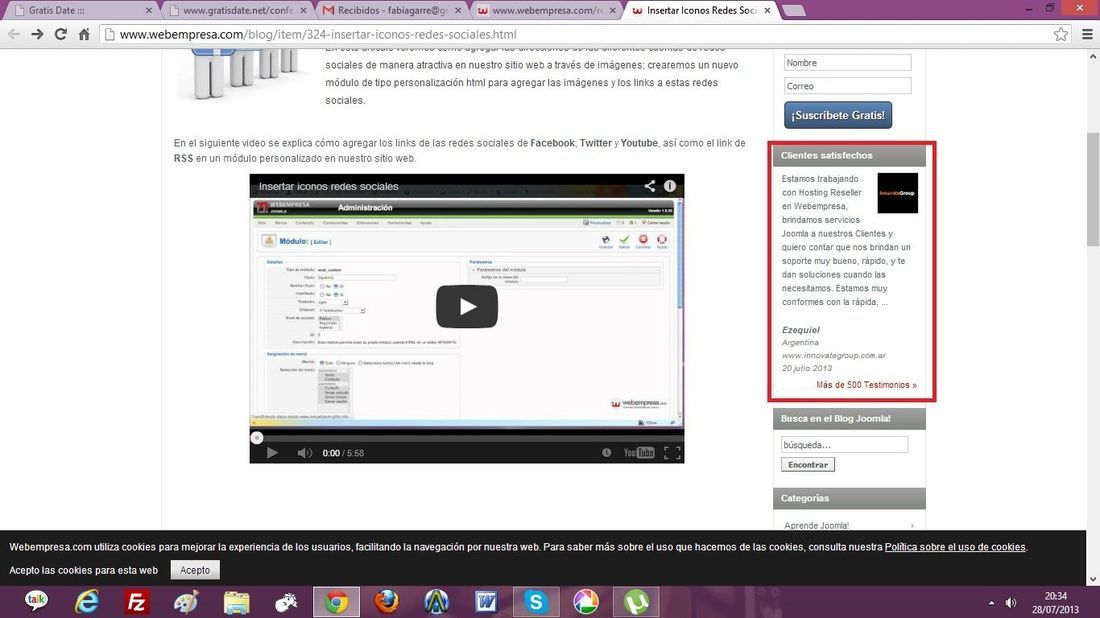Switch to the www.gratisdate.net tab
The image size is (1100, 618).
pyautogui.click(x=237, y=11)
